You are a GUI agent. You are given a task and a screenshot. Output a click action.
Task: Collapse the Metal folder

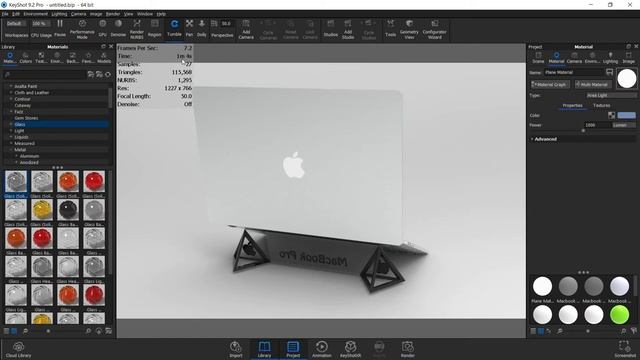pos(11,150)
